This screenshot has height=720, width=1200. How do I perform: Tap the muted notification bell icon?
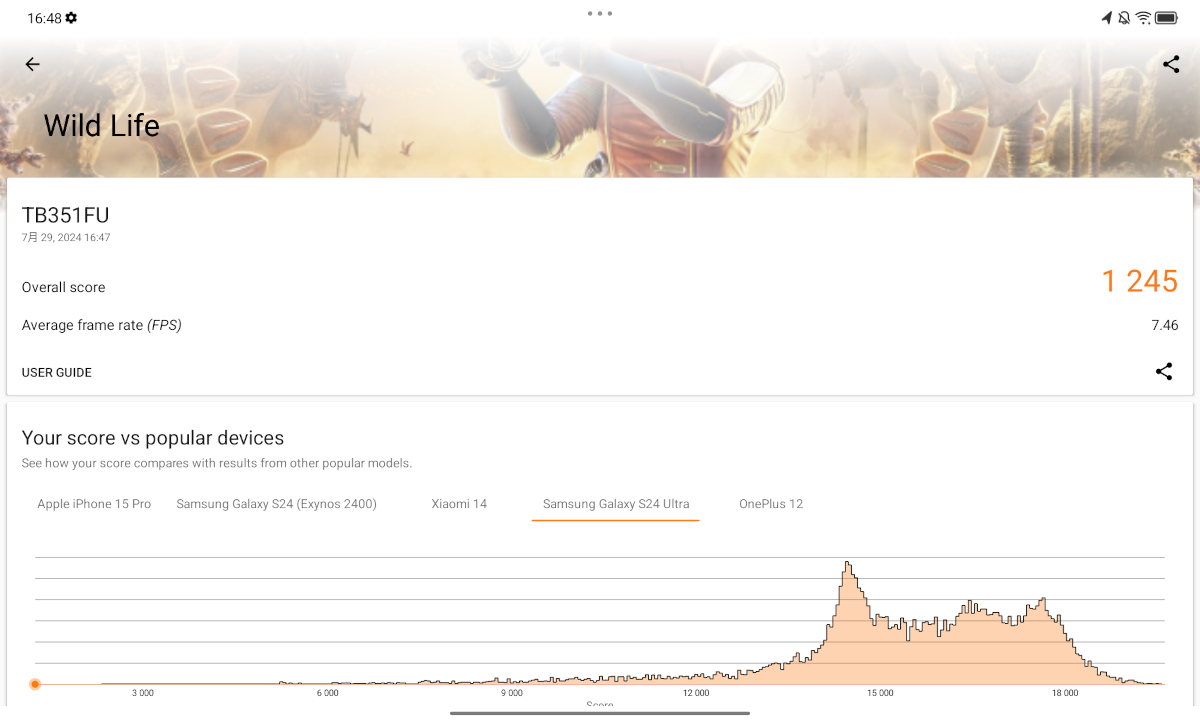1124,18
